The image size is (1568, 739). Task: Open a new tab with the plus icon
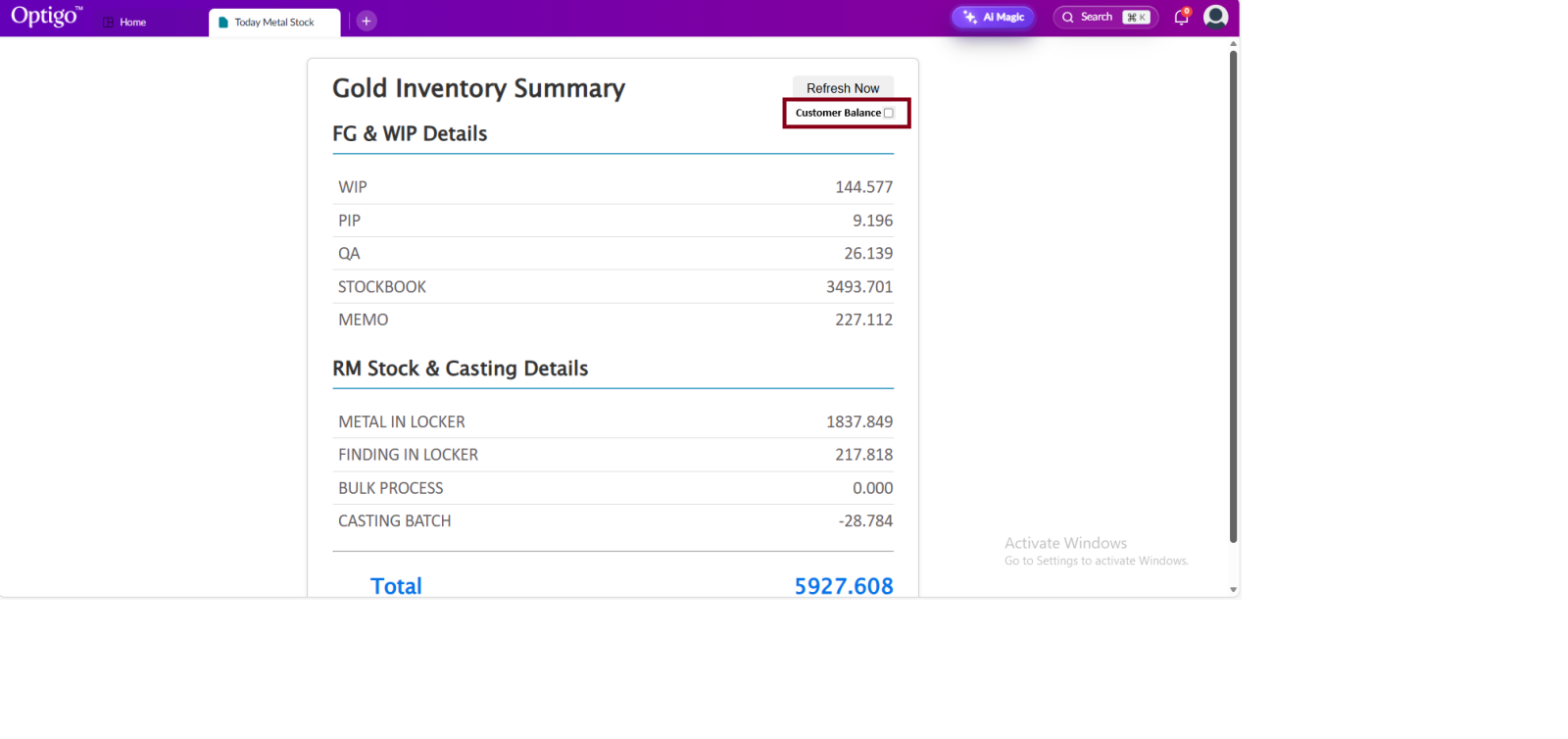tap(367, 21)
